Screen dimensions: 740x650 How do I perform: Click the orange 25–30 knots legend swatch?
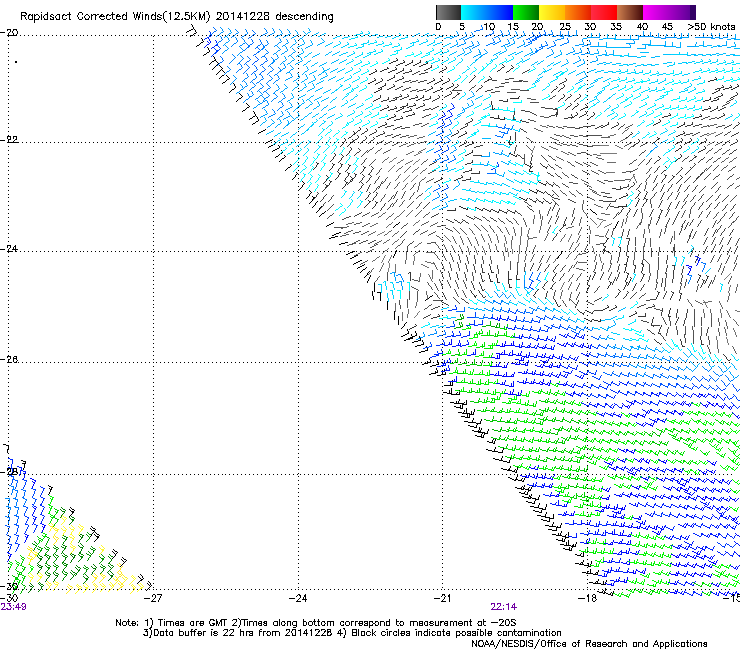click(578, 12)
